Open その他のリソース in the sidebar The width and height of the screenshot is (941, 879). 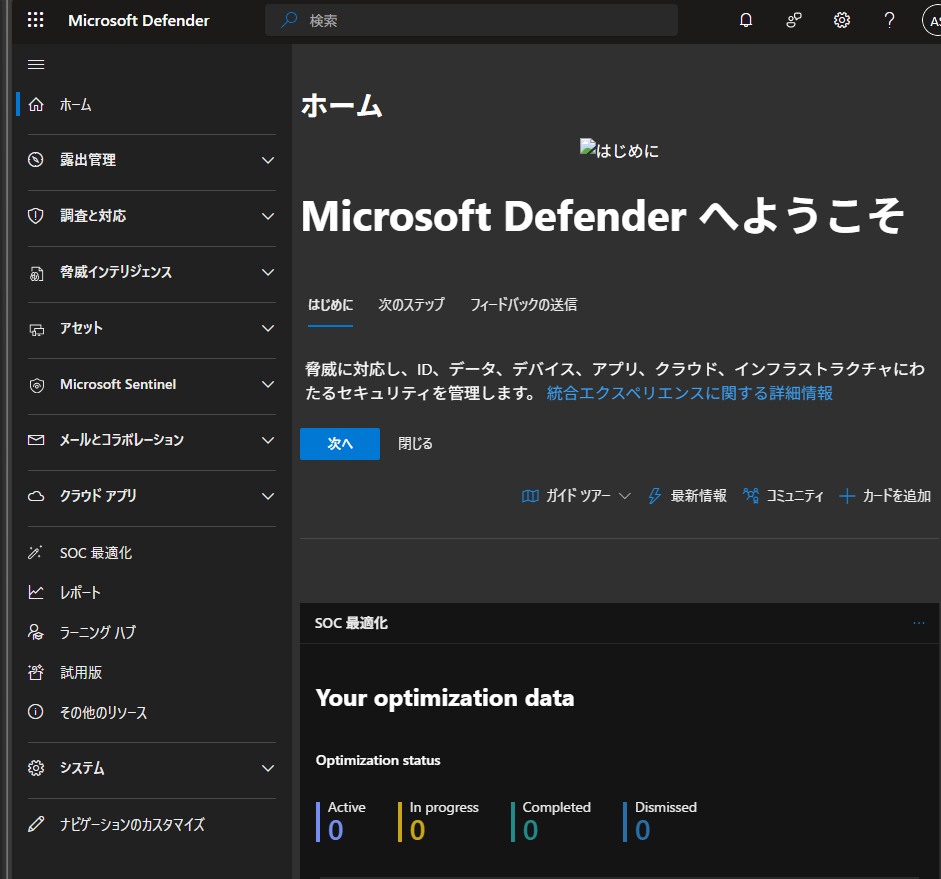[86, 712]
